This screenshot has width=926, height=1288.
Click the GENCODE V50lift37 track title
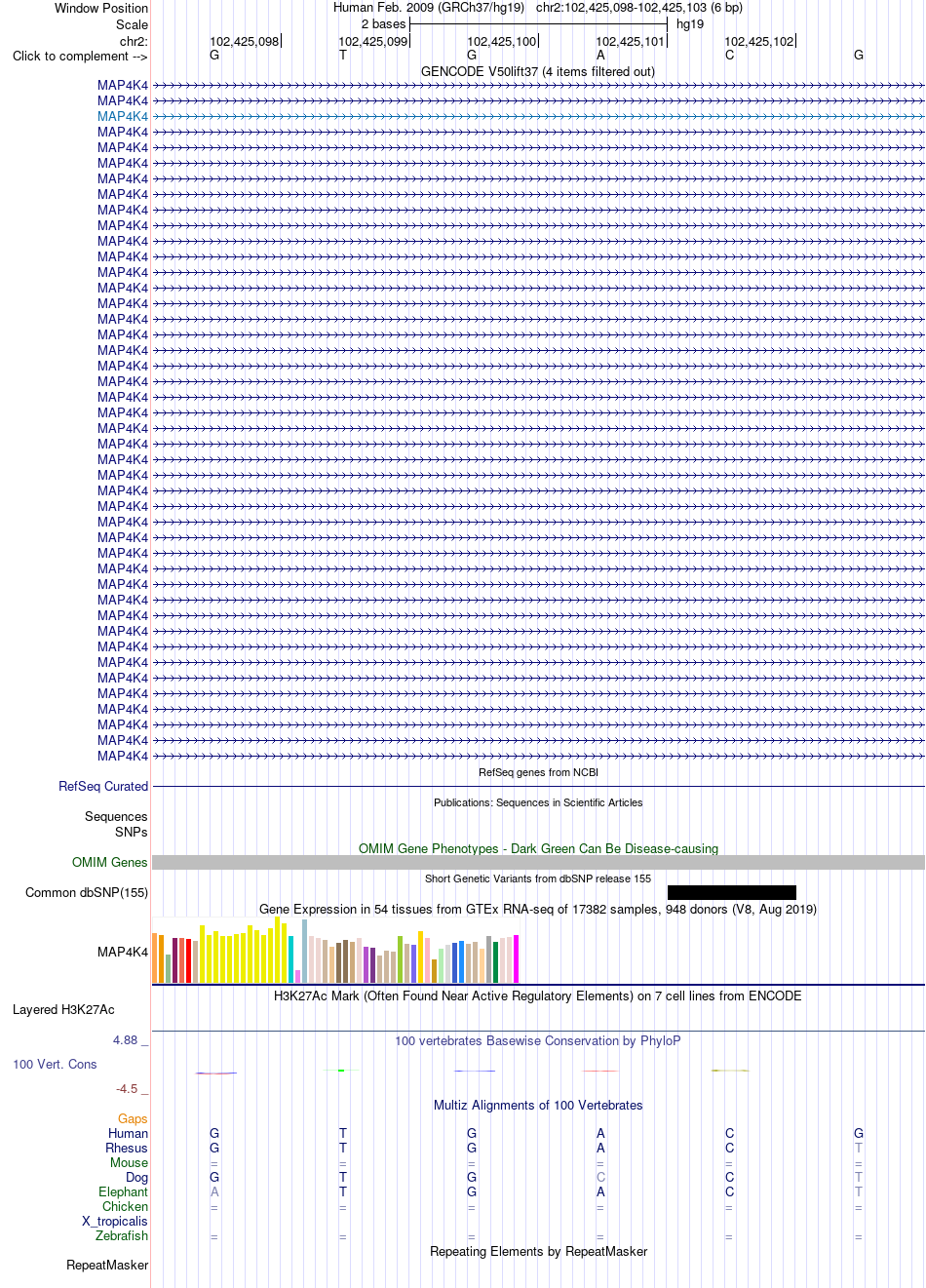538,71
